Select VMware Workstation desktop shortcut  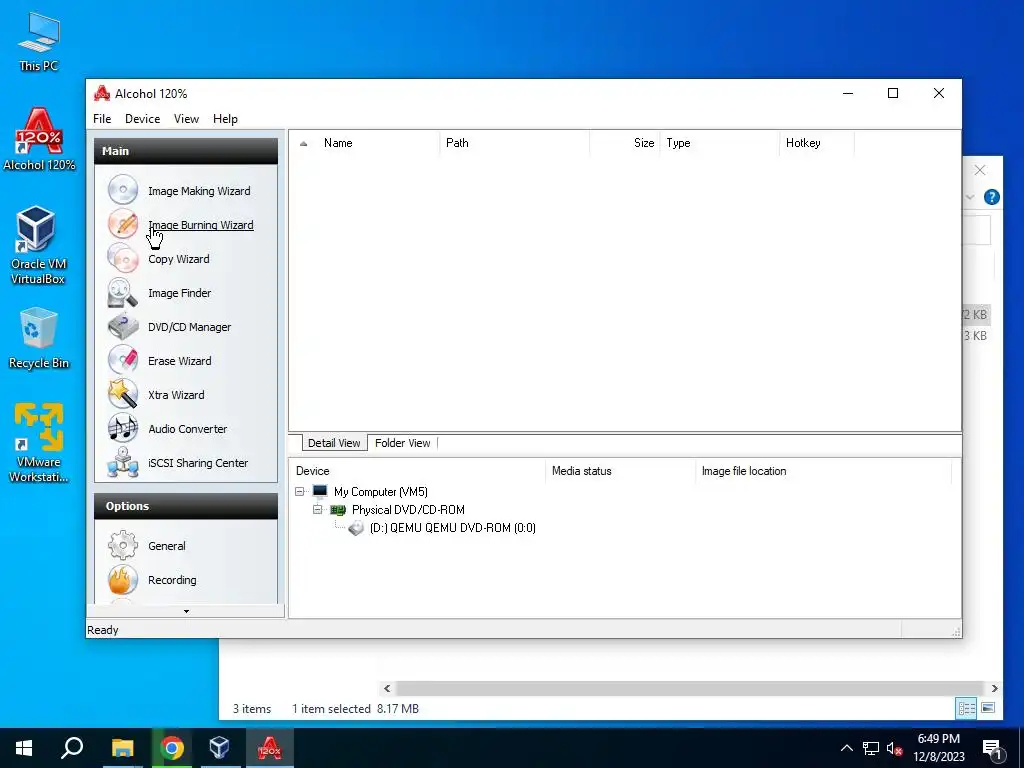tap(39, 443)
